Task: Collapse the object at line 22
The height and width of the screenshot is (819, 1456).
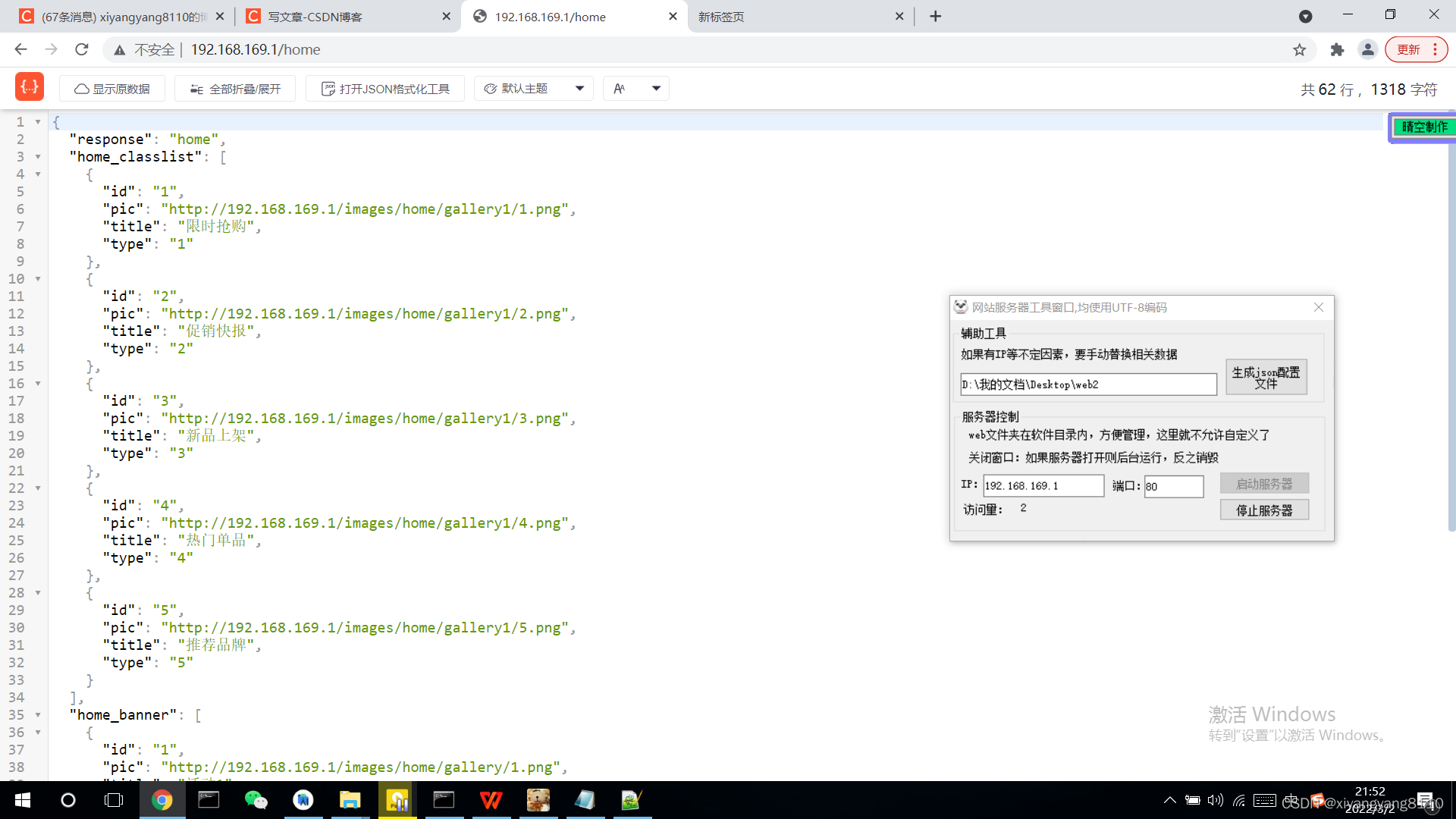Action: [38, 488]
